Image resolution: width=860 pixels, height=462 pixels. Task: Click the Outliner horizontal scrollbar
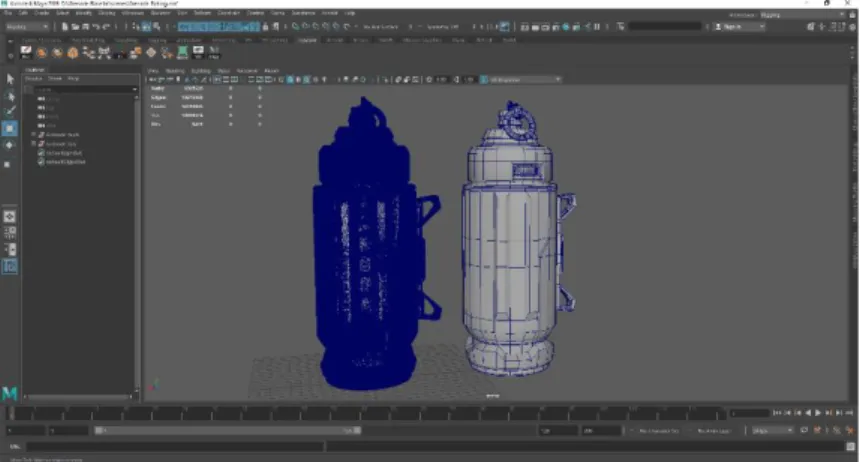coord(79,396)
